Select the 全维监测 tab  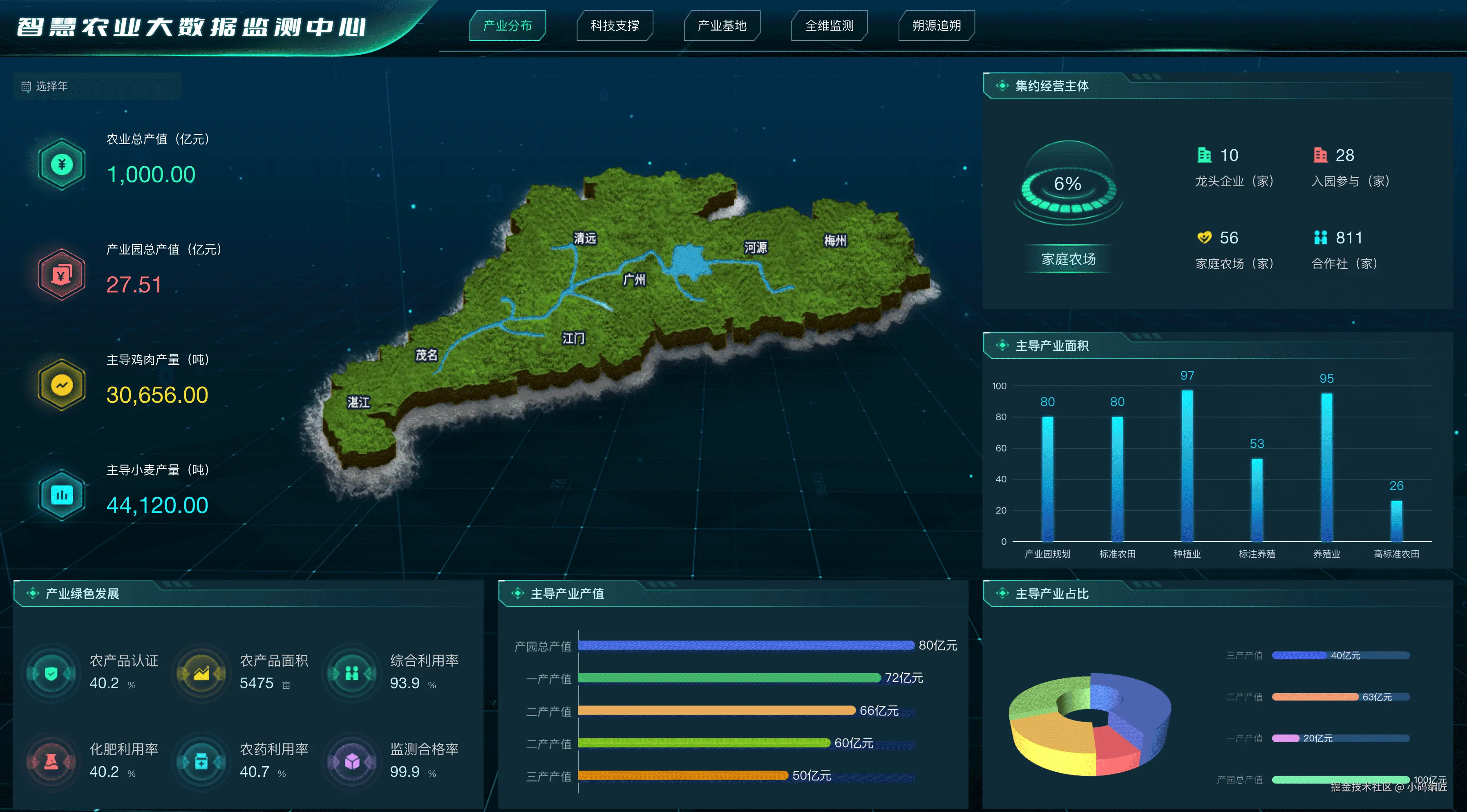829,26
